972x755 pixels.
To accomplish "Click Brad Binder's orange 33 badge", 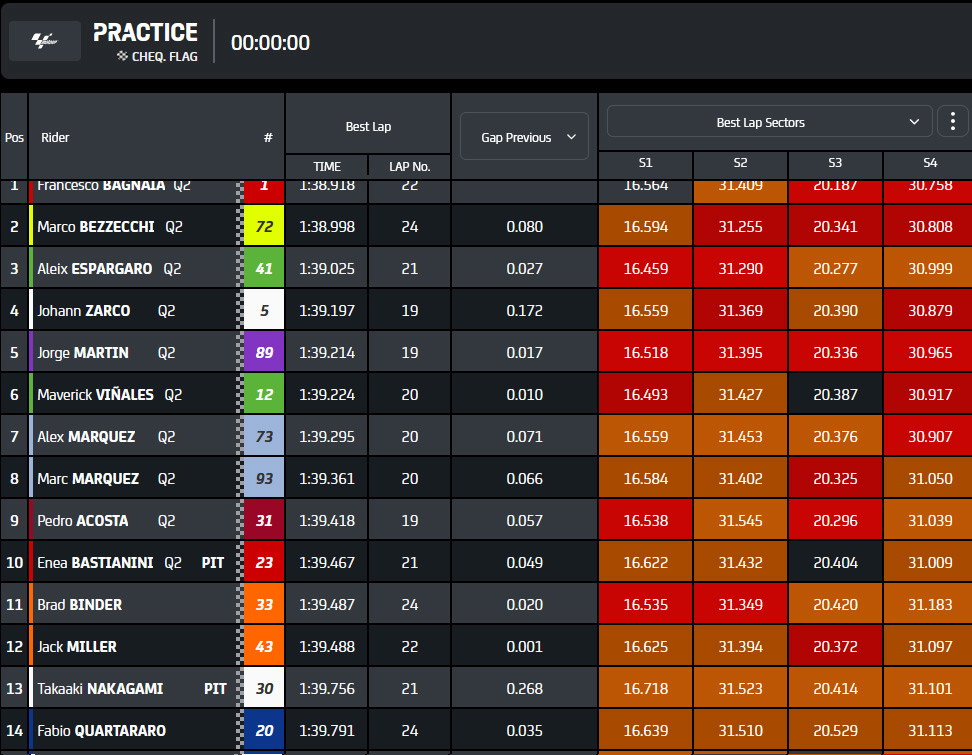I will [264, 604].
